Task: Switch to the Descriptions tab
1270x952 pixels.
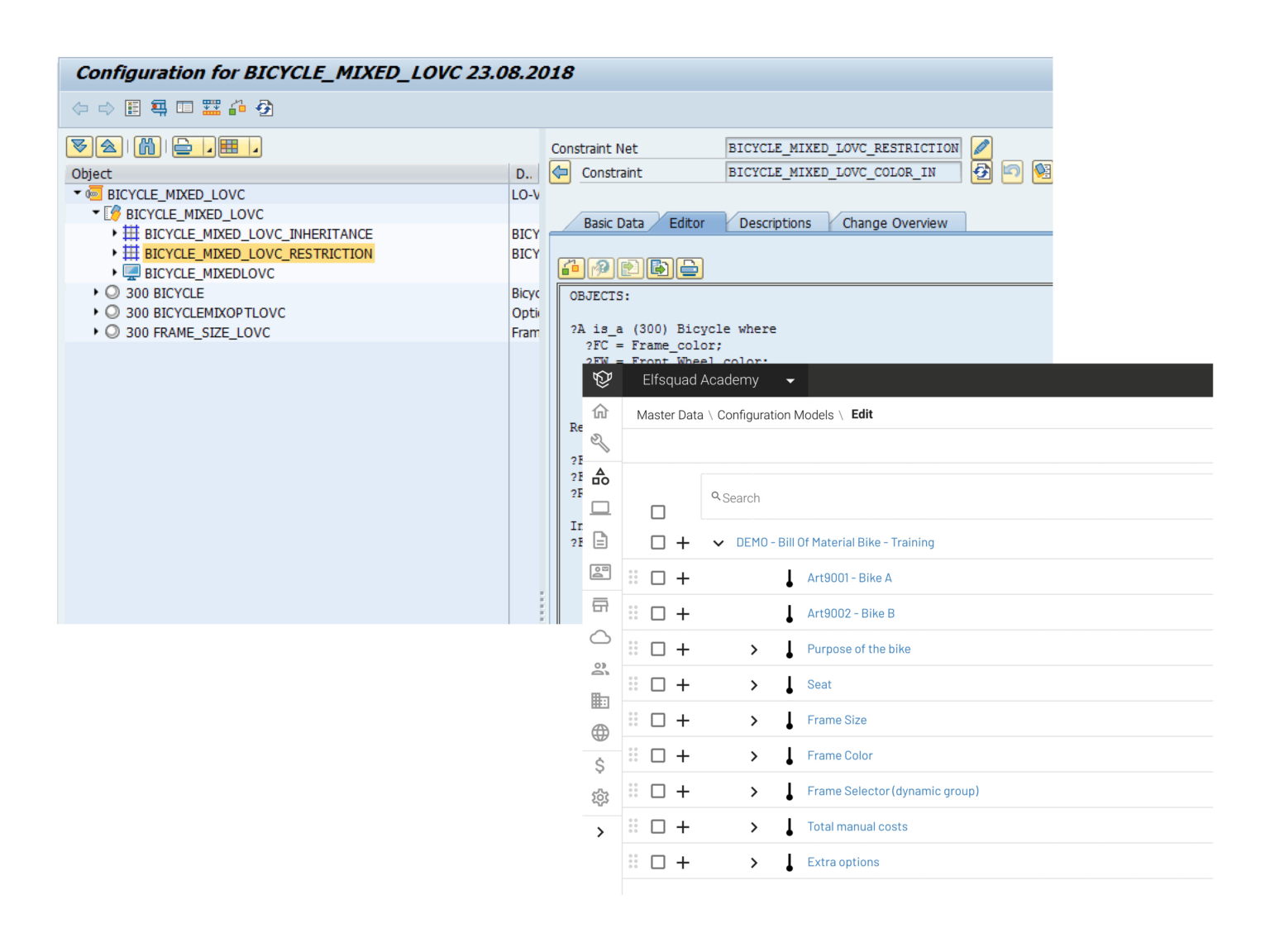Action: click(x=776, y=222)
